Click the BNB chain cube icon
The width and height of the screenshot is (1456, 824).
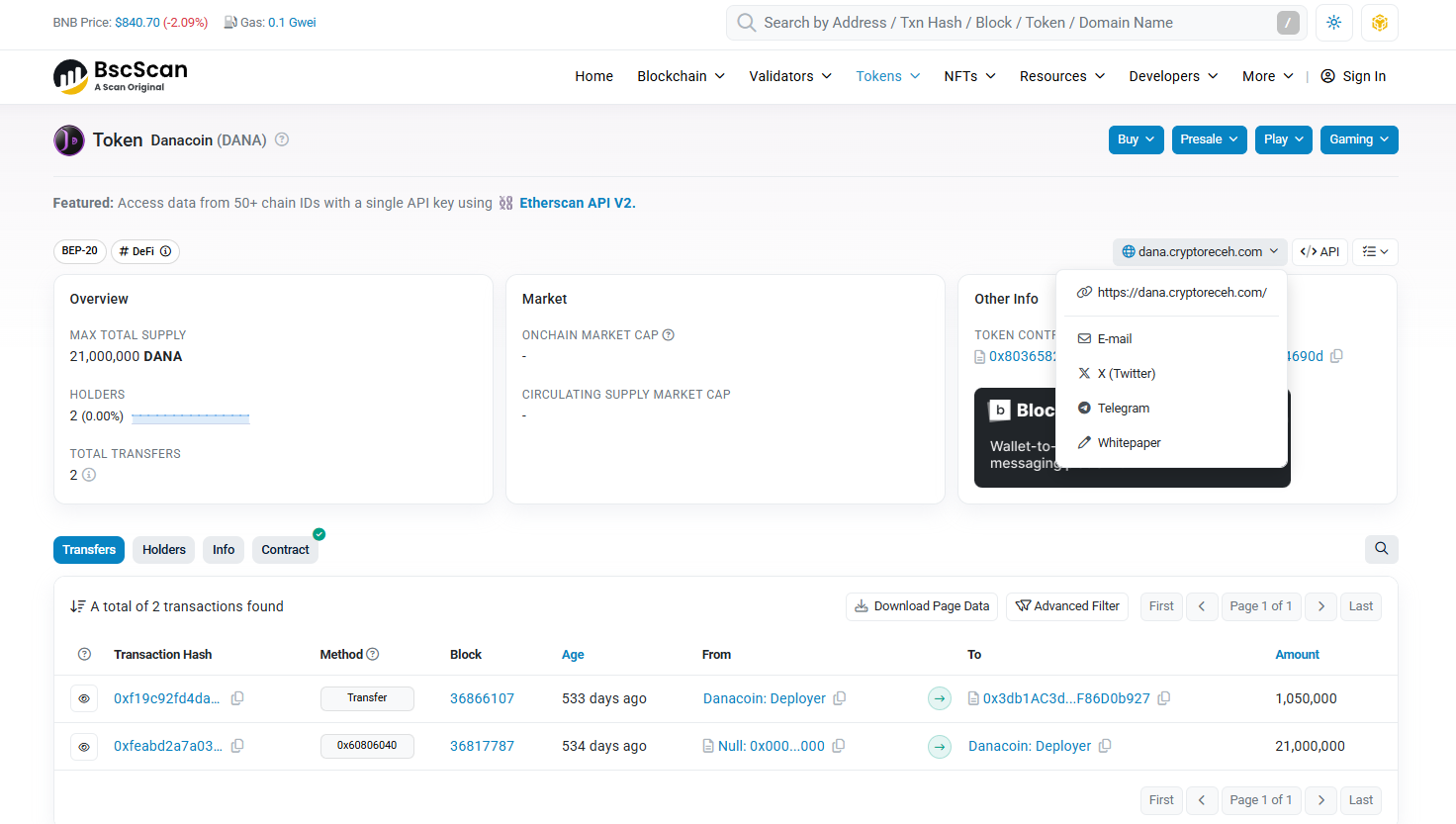pyautogui.click(x=1379, y=23)
